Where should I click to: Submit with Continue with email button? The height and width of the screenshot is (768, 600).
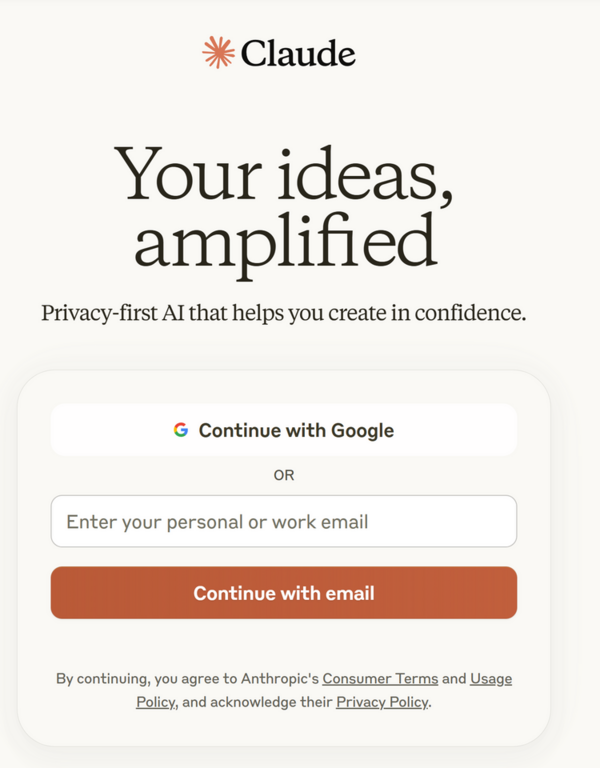click(284, 593)
